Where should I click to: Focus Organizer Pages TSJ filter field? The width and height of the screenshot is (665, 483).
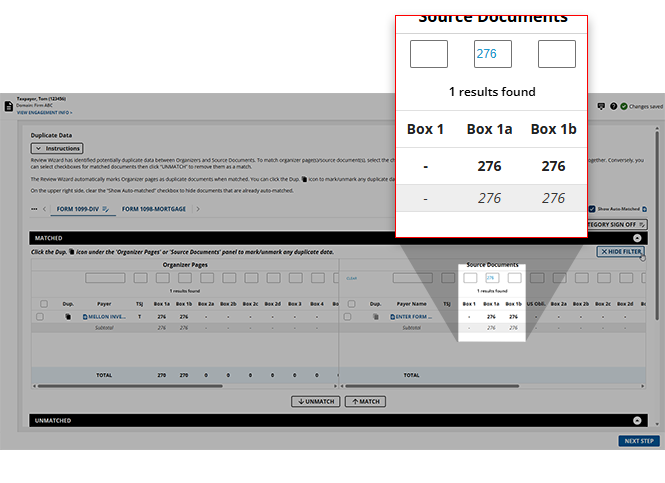(x=140, y=278)
